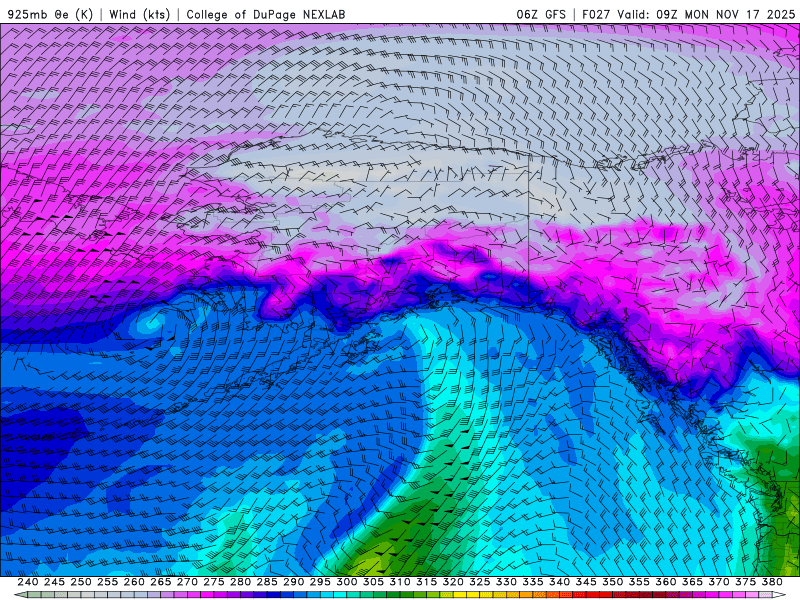800x600 pixels.
Task: Click the 340 value on the color scale
Action: coord(559,582)
